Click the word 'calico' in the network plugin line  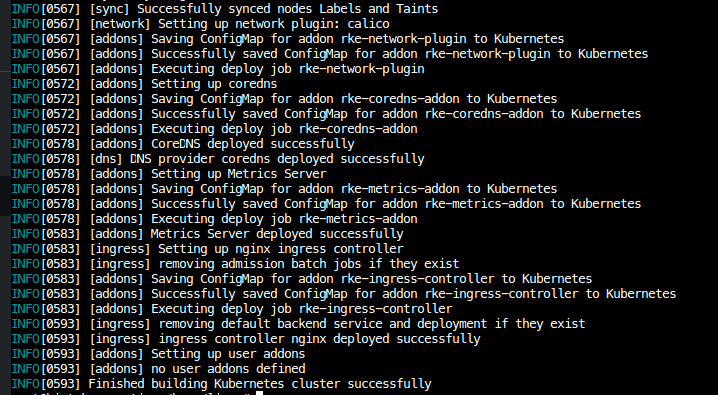(x=368, y=23)
